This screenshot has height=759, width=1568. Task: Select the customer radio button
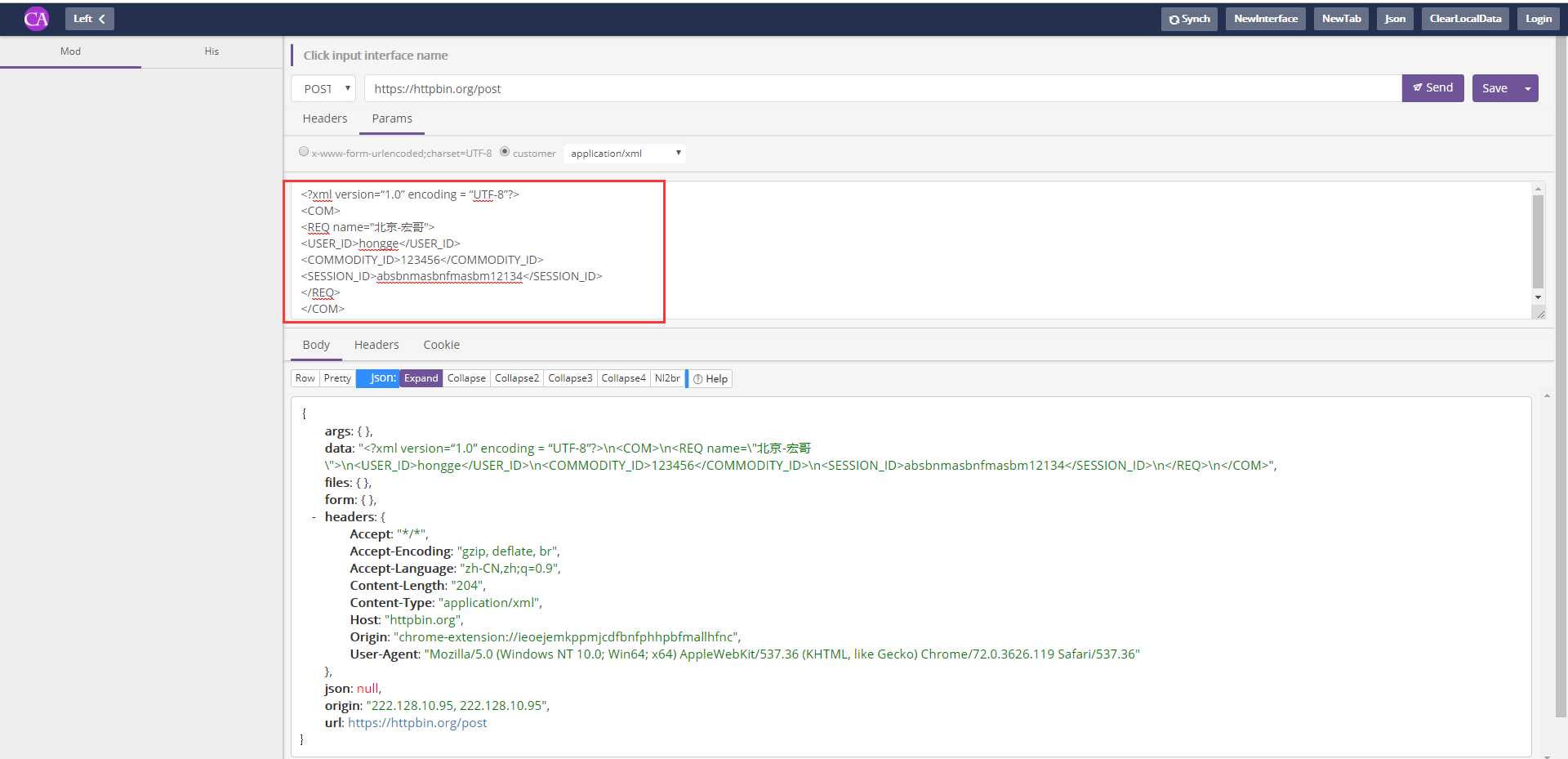tap(505, 152)
